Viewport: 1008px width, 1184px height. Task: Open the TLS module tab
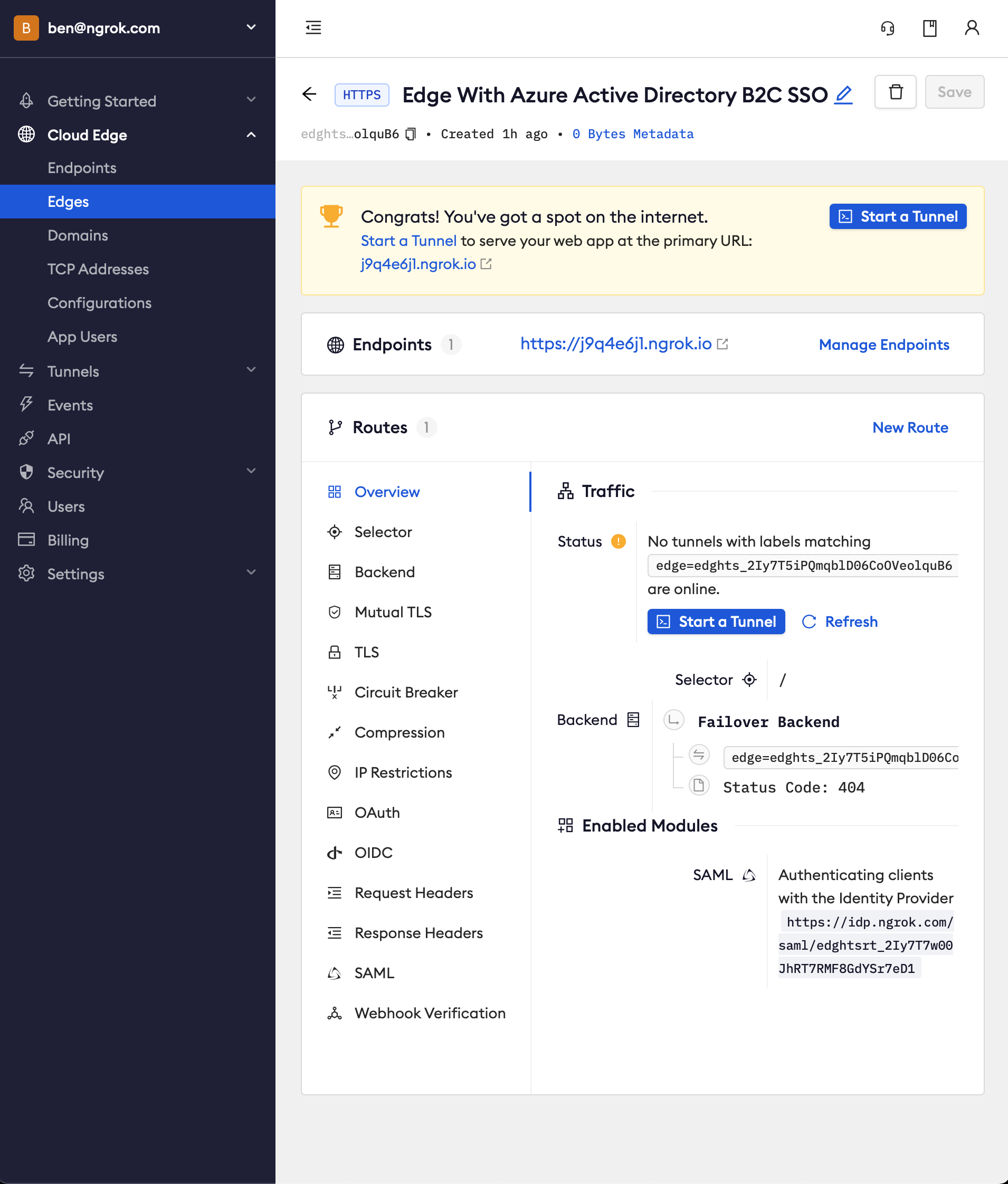click(416, 652)
